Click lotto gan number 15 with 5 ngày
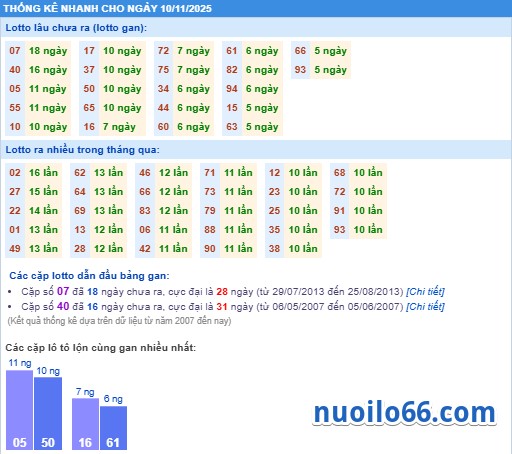The width and height of the screenshot is (512, 454). tap(232, 108)
